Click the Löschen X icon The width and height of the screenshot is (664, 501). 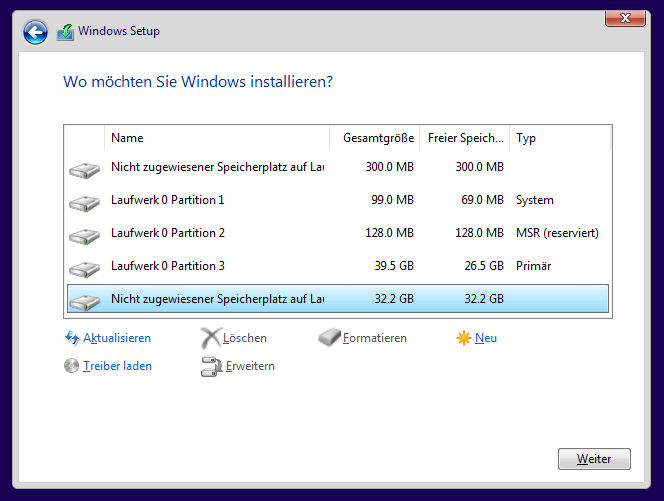210,338
